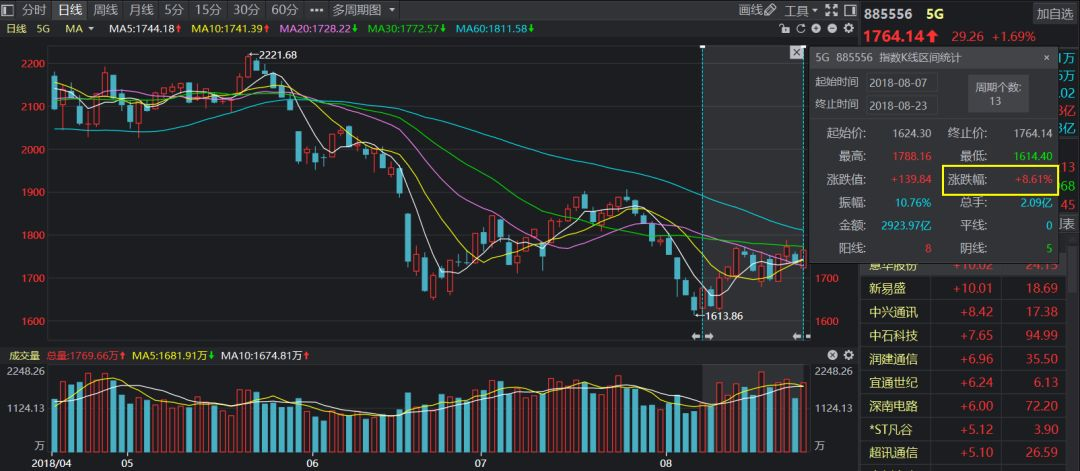The height and width of the screenshot is (471, 1080).
Task: Zoom out the K-line chart (minus icon)
Action: pos(832,28)
